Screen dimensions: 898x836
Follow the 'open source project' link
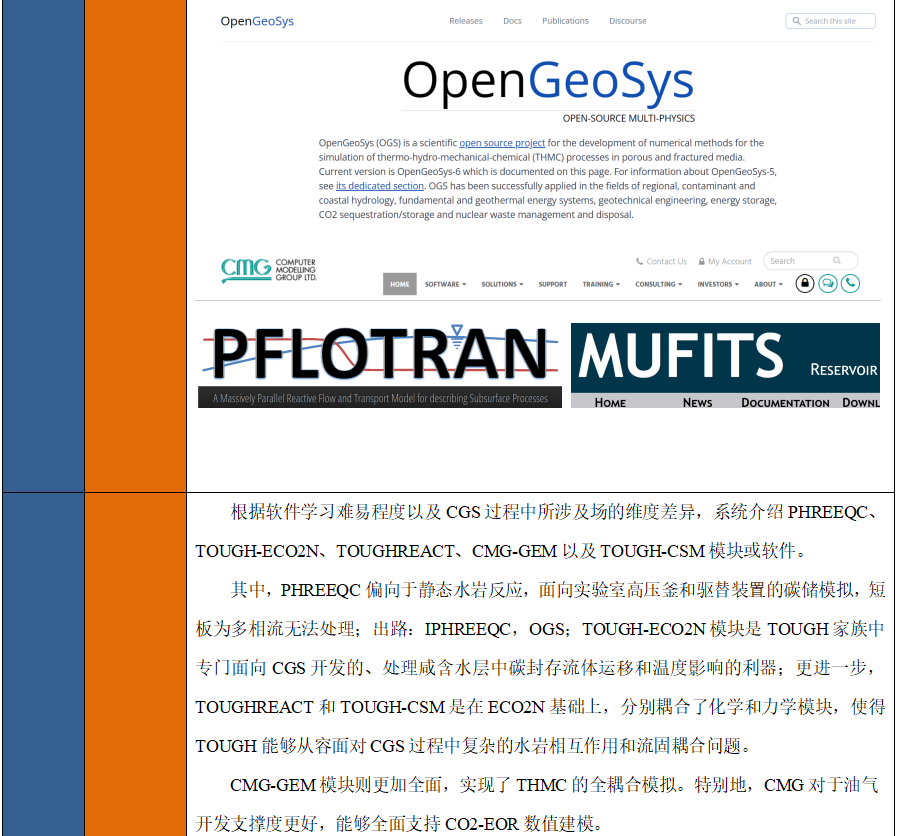(x=502, y=143)
